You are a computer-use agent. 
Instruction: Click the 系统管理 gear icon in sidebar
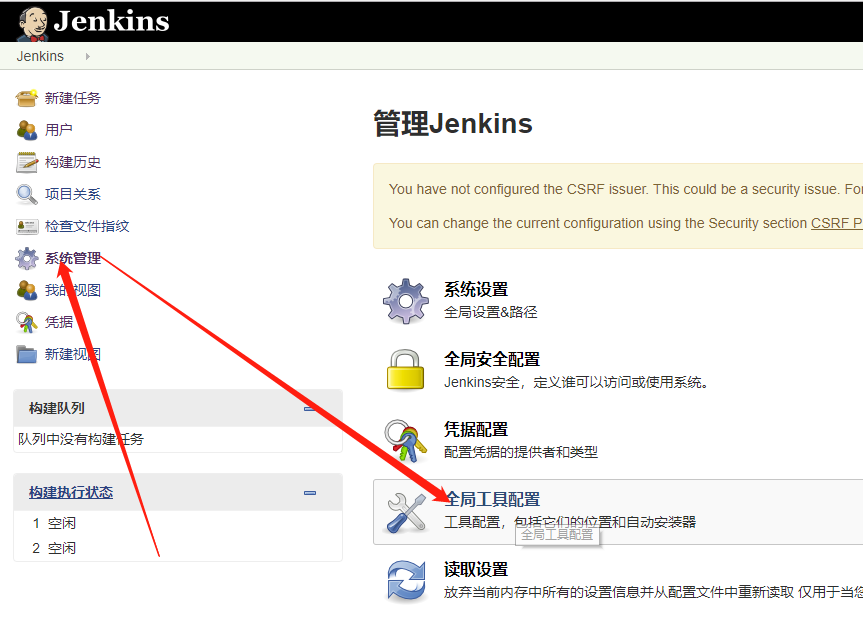point(27,259)
